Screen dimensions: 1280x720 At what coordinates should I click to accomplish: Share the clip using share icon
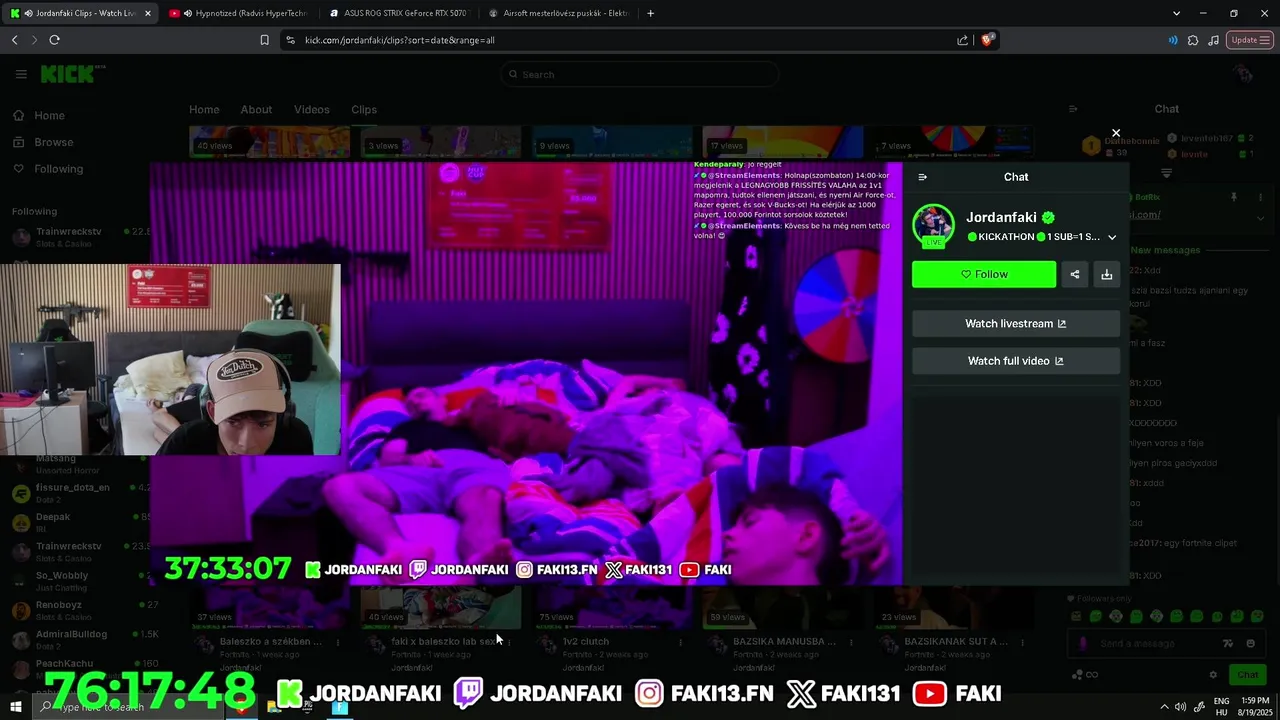pyautogui.click(x=1075, y=274)
